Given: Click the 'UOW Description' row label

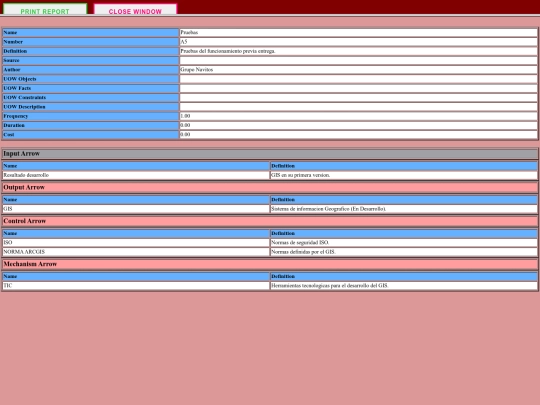Looking at the screenshot, I should tap(91, 107).
